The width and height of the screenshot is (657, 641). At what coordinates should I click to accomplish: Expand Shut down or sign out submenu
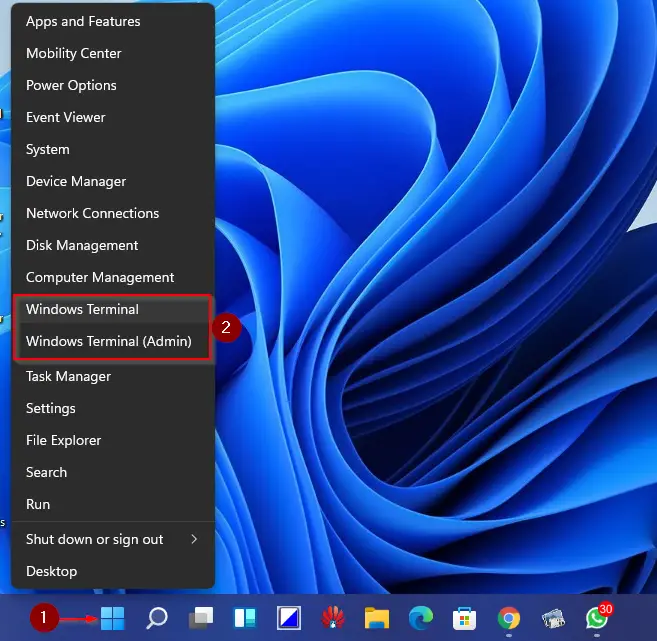[x=113, y=539]
